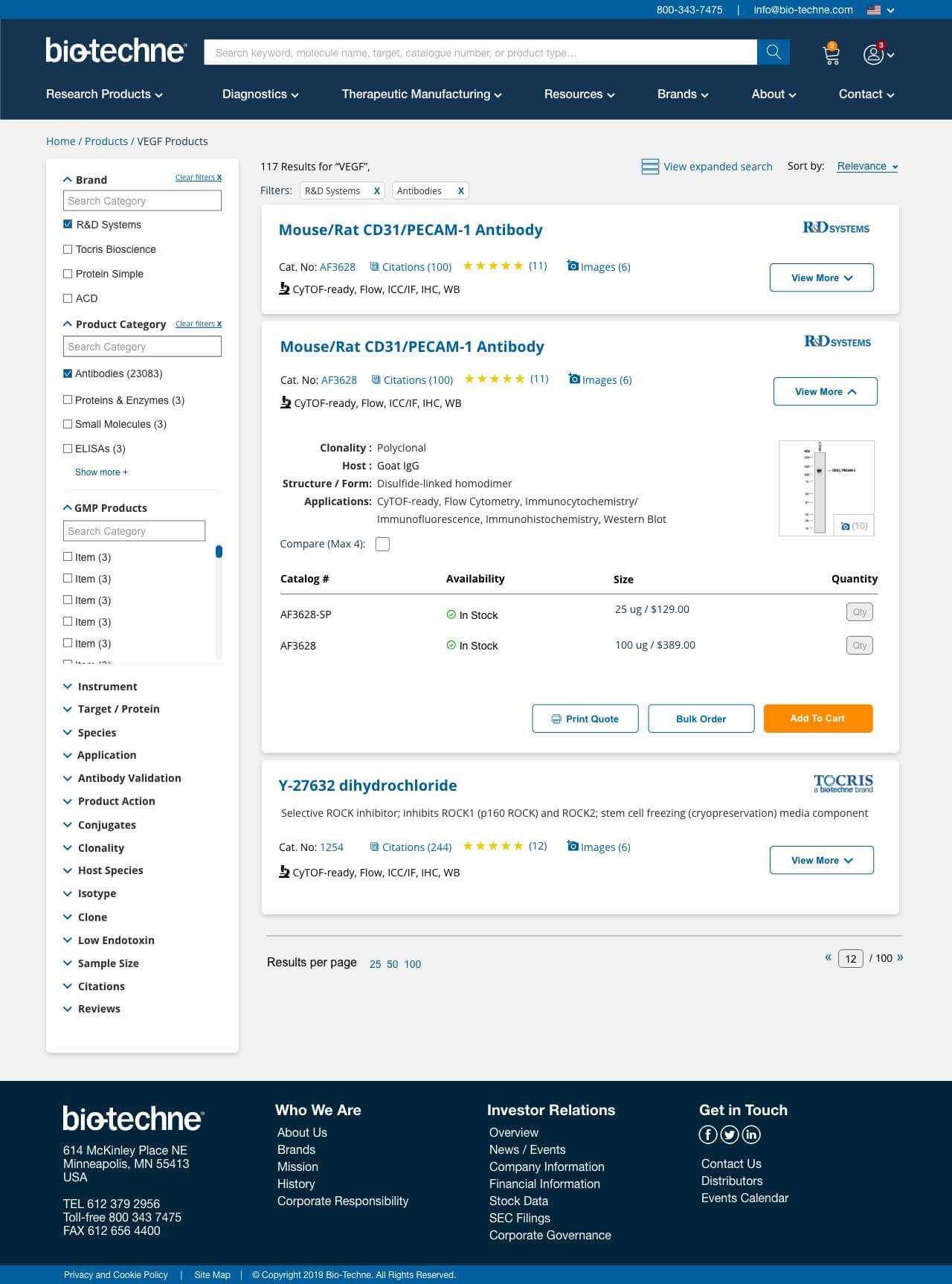Remove the R&D Systems filter chip

point(377,191)
